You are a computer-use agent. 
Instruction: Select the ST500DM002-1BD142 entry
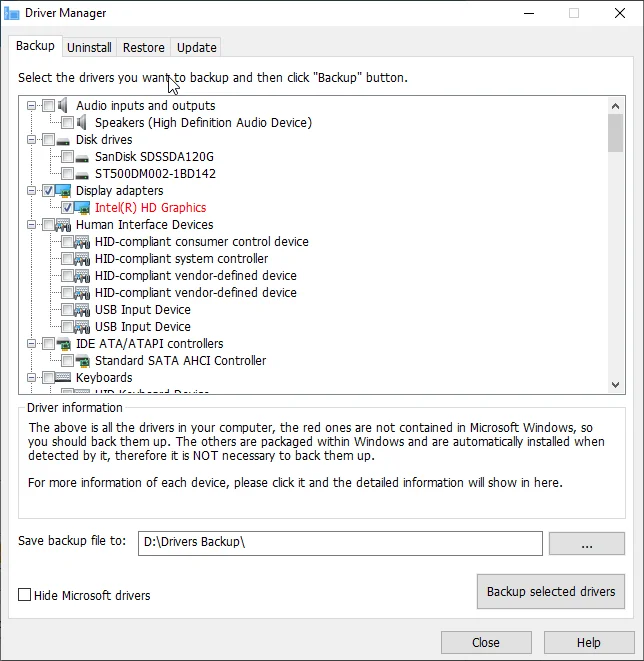pyautogui.click(x=155, y=174)
